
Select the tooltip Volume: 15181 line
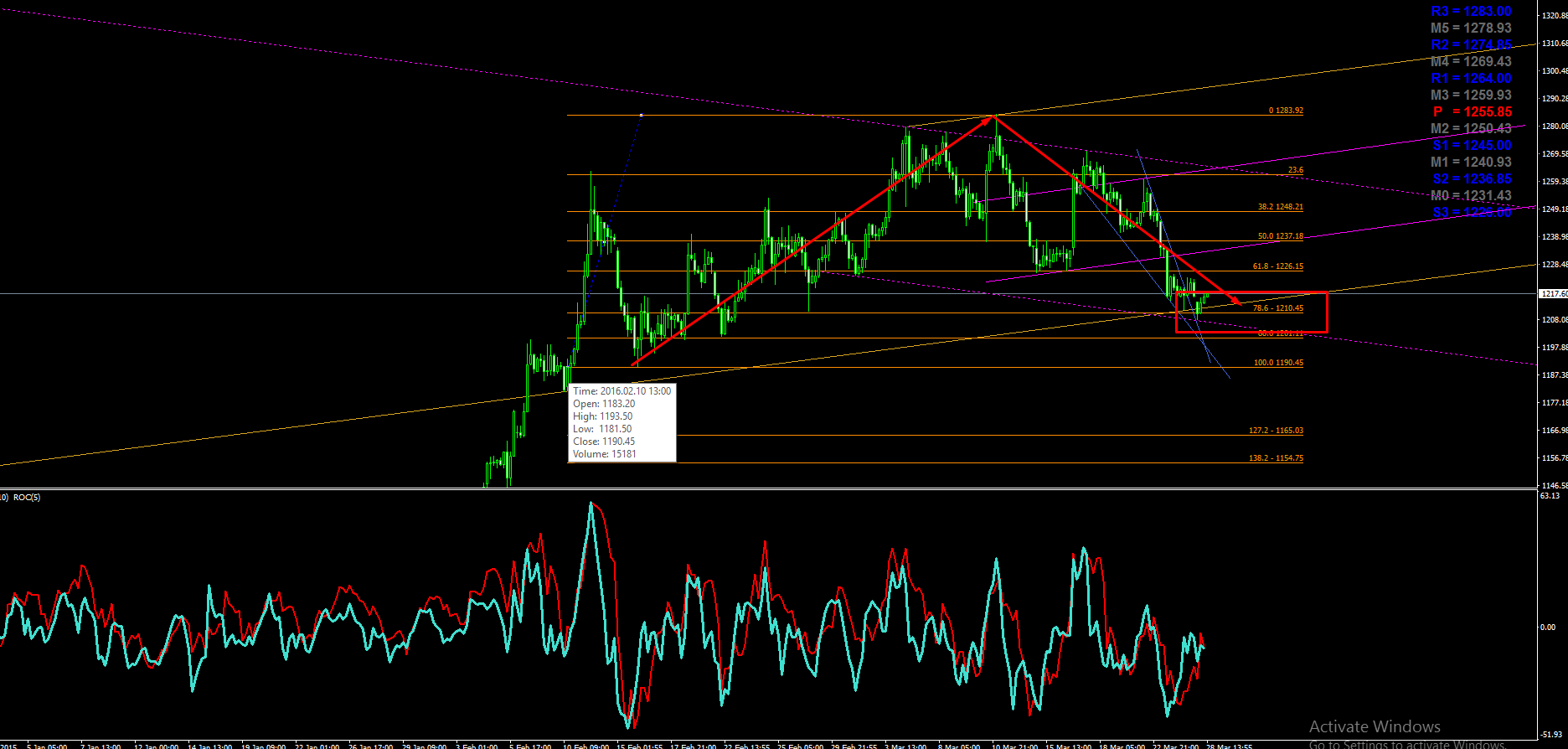pos(605,454)
